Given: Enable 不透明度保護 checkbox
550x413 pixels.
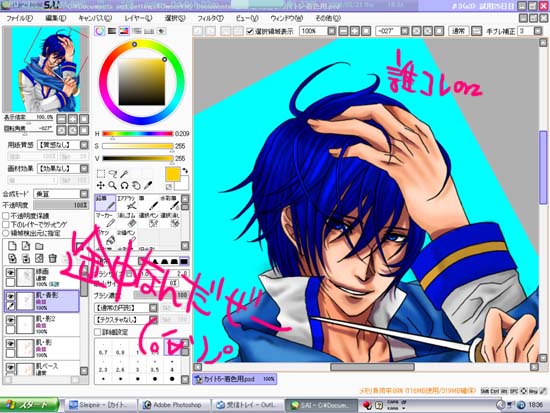Looking at the screenshot, I should (6, 216).
